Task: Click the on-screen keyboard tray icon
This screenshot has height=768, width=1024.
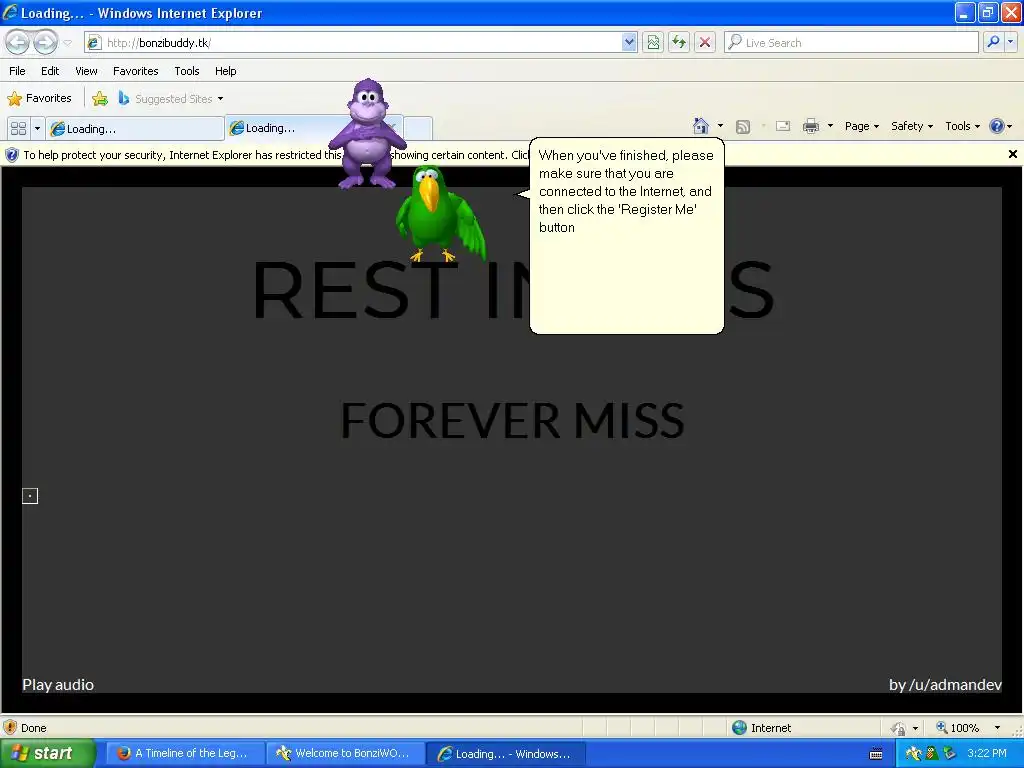Action: [876, 754]
